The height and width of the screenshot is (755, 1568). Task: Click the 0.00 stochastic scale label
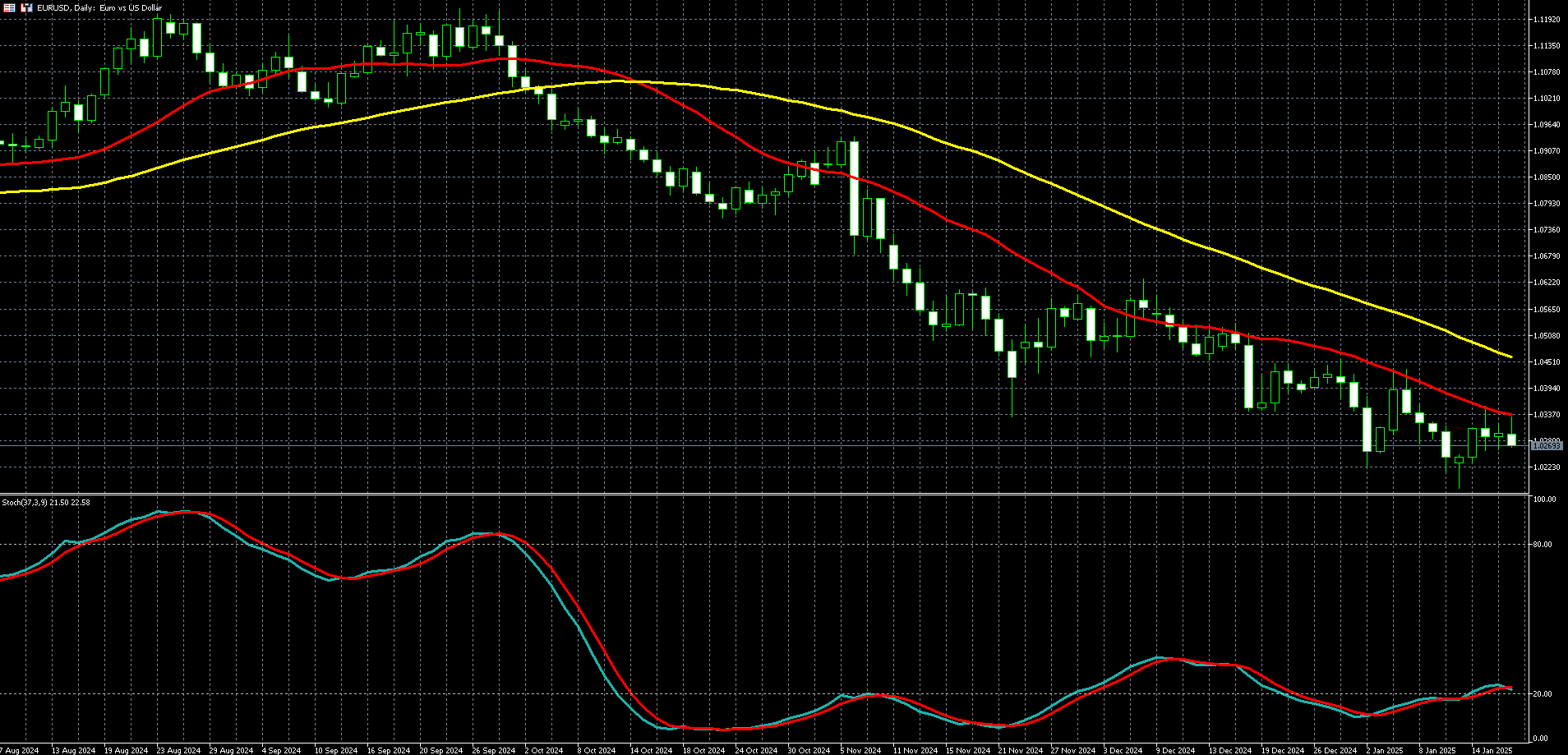pyautogui.click(x=1542, y=739)
